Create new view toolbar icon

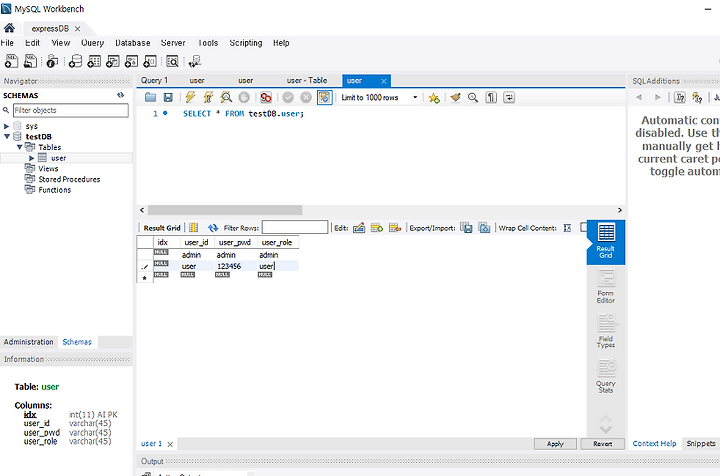pyautogui.click(x=112, y=61)
